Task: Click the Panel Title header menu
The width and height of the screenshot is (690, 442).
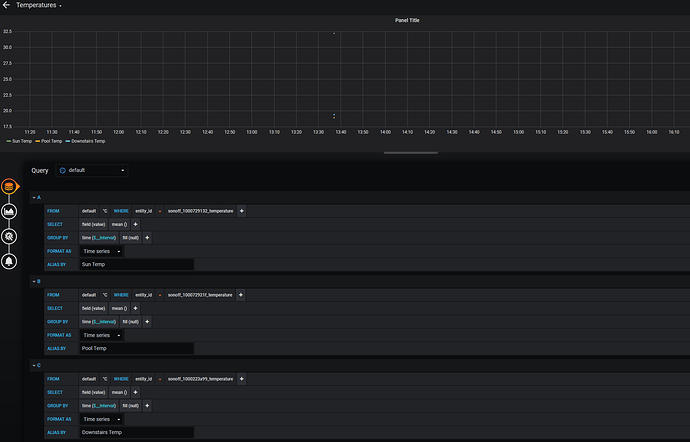Action: point(407,20)
